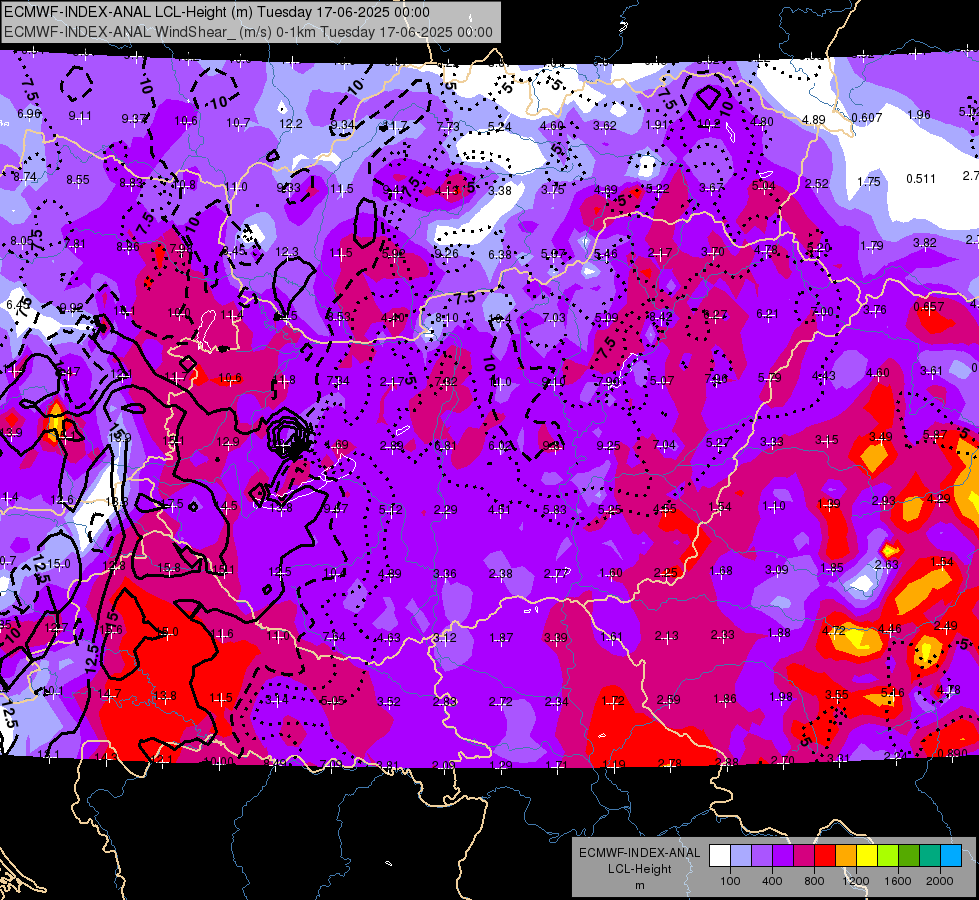The image size is (979, 900).
Task: Click the legend tick value 100
Action: [730, 881]
